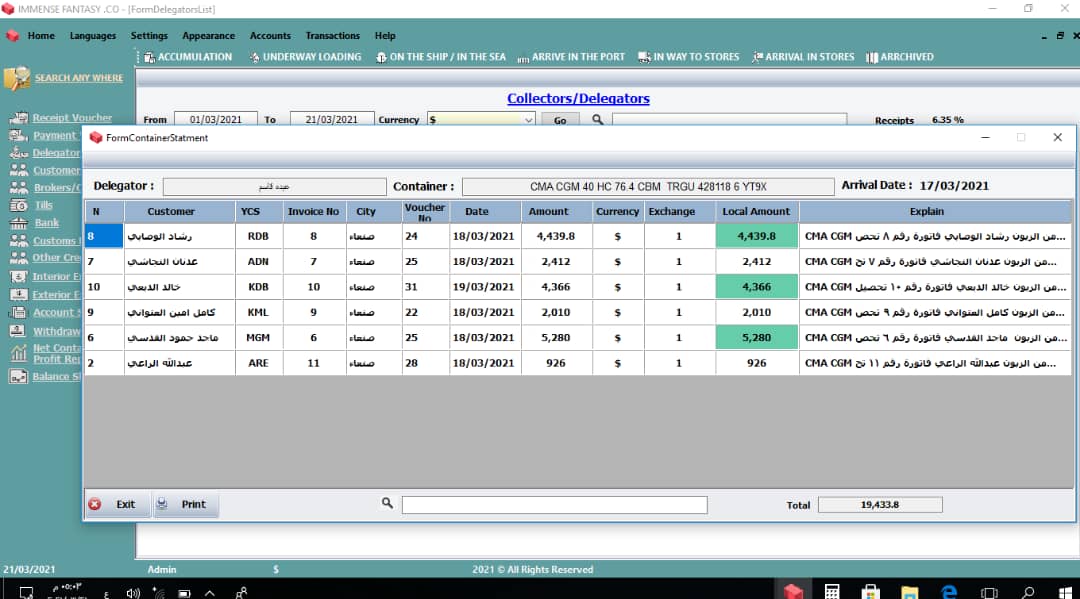Viewport: 1080px width, 599px height.
Task: Click the green Local Amount cell 4,439.8
Action: tap(757, 236)
